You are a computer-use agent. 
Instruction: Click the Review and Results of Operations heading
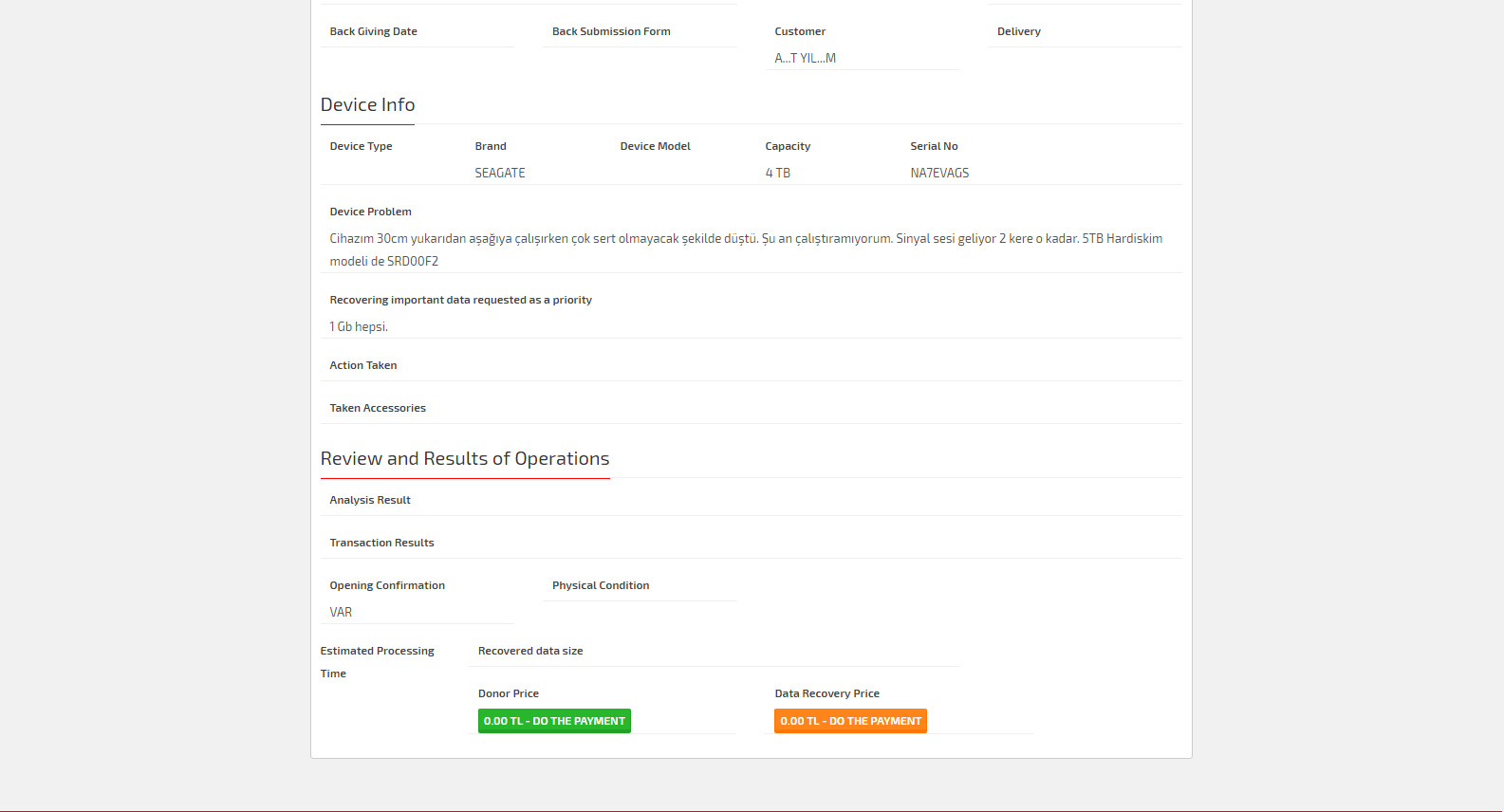point(464,459)
